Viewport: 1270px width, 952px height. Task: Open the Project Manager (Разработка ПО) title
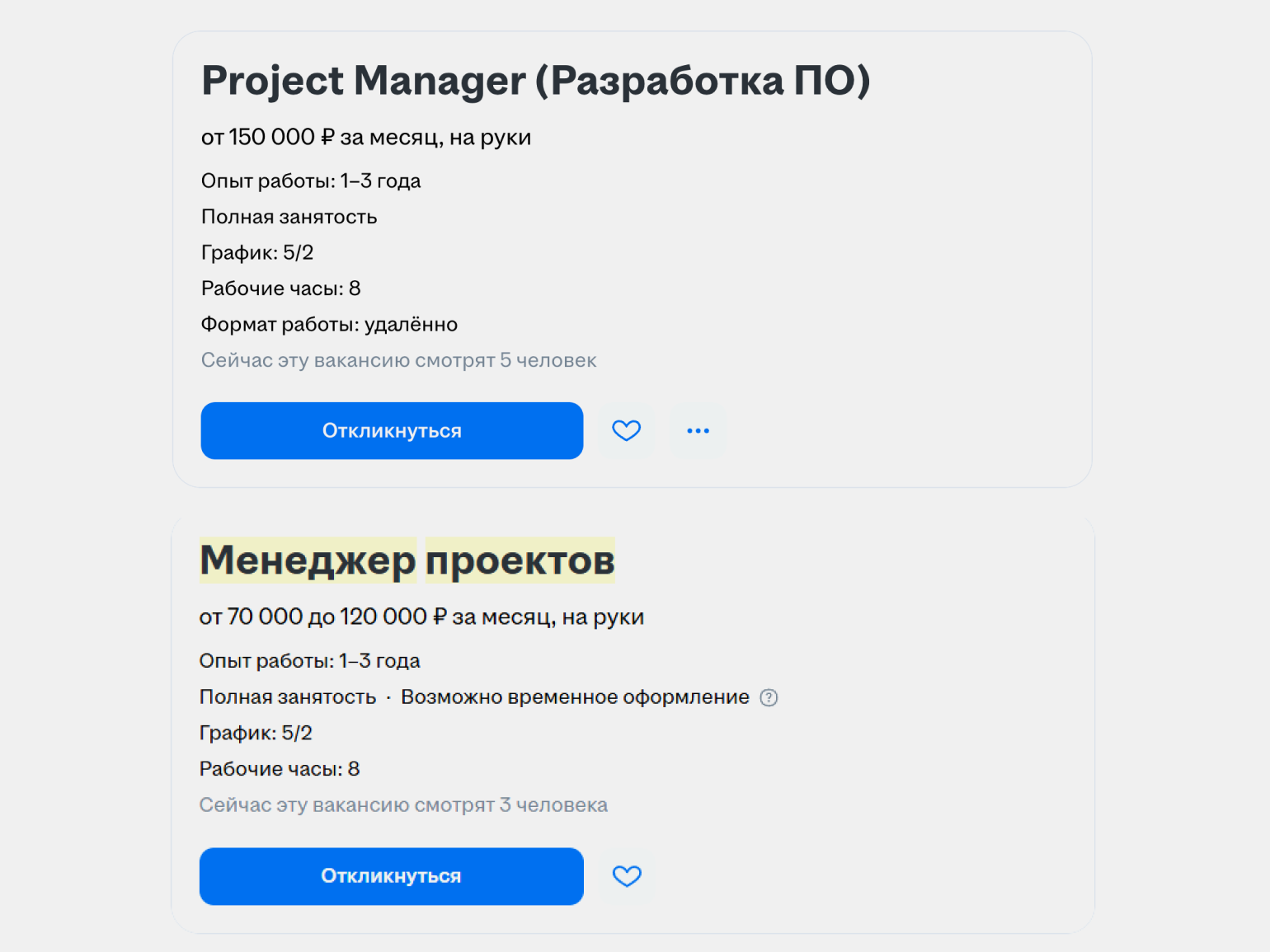(535, 81)
